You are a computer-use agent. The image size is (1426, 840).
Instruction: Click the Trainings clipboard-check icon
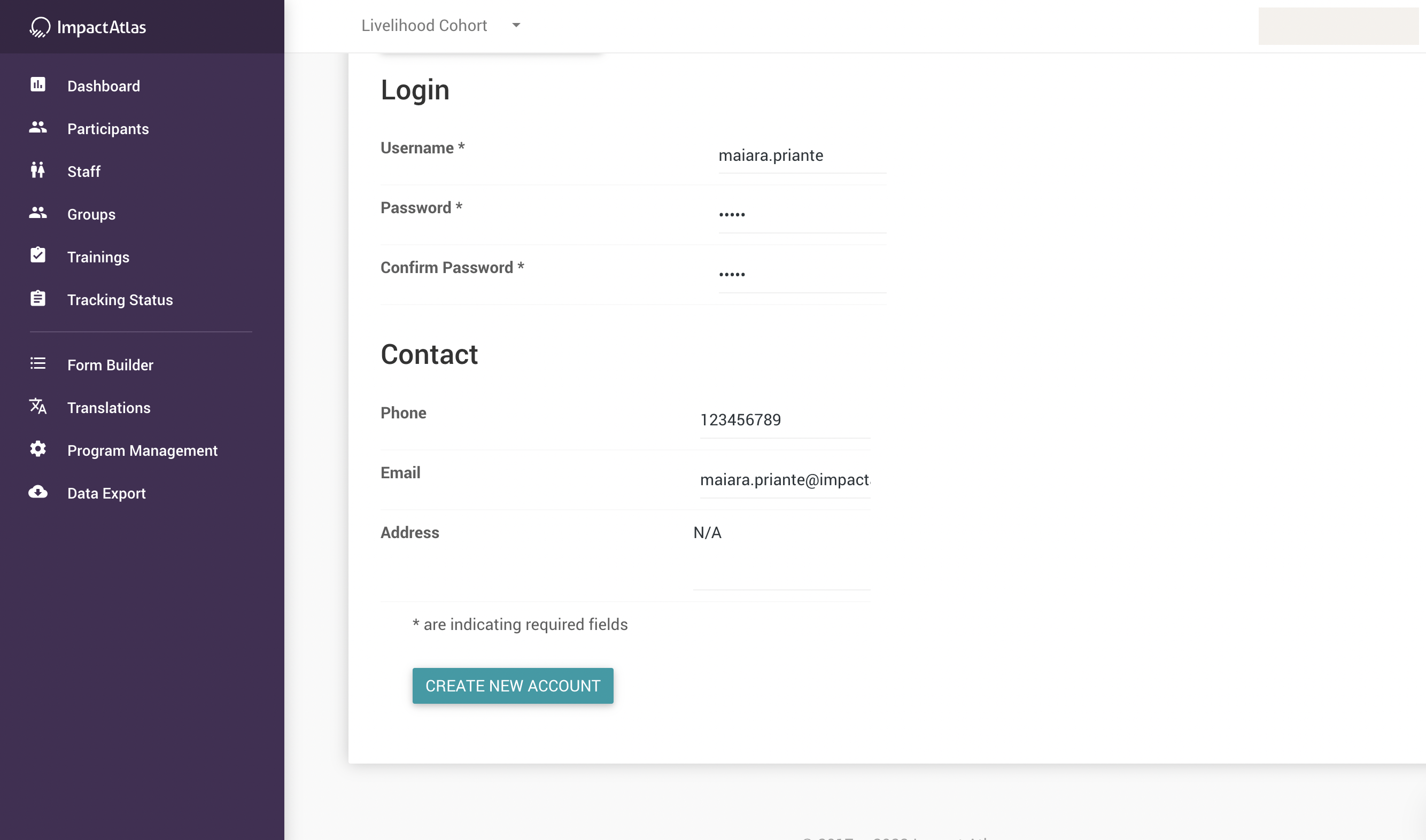point(38,255)
